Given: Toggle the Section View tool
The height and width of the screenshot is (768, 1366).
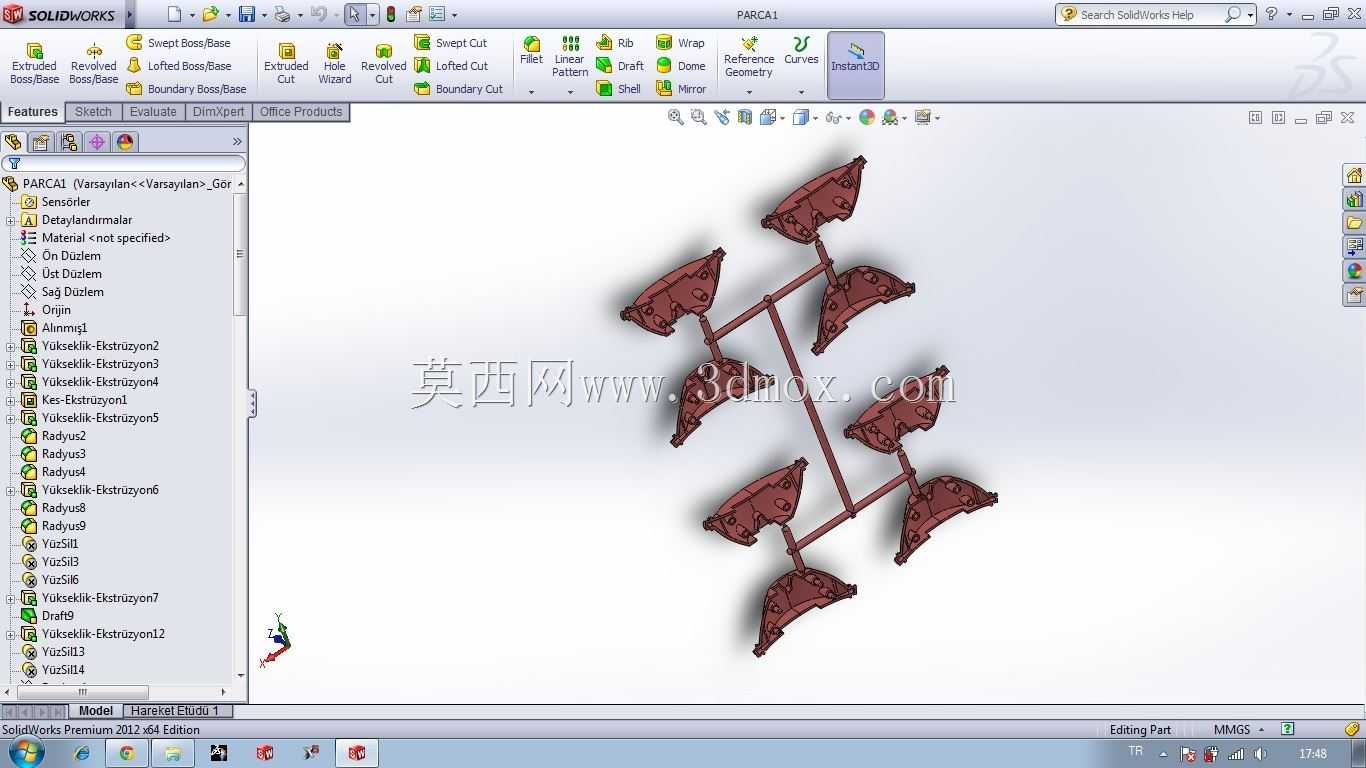Looking at the screenshot, I should [x=744, y=117].
